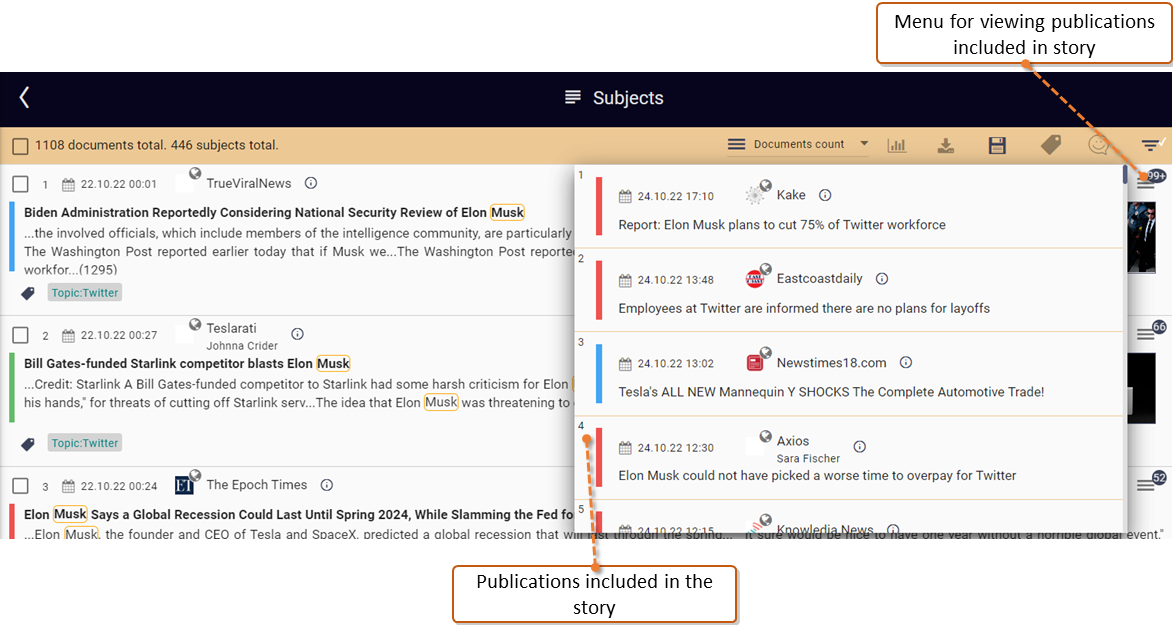Viewport: 1173px width, 625px height.
Task: Open Employees at Twitter no layoffs publication
Action: [803, 308]
